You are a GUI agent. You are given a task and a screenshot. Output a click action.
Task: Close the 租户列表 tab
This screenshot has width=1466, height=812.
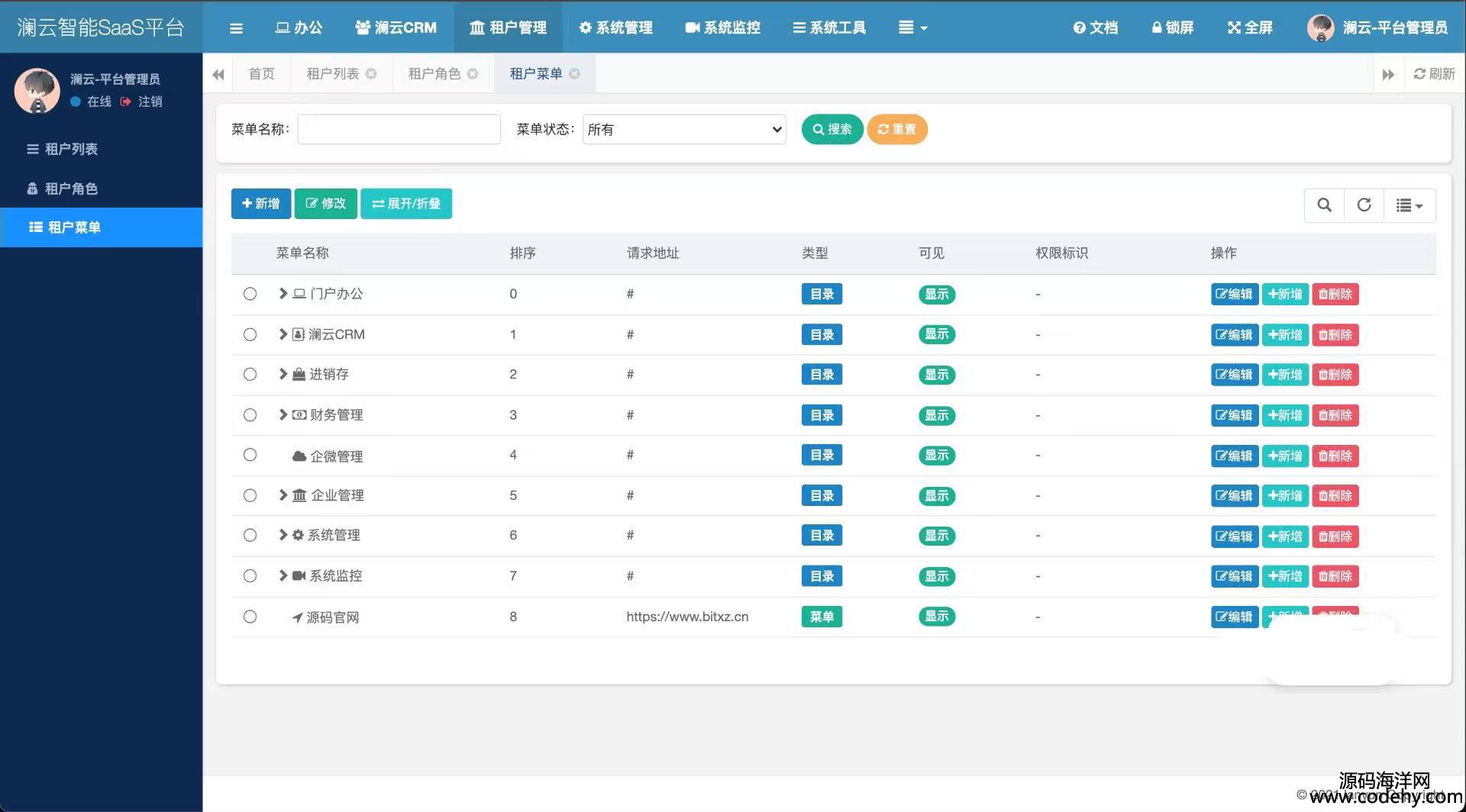pyautogui.click(x=371, y=74)
